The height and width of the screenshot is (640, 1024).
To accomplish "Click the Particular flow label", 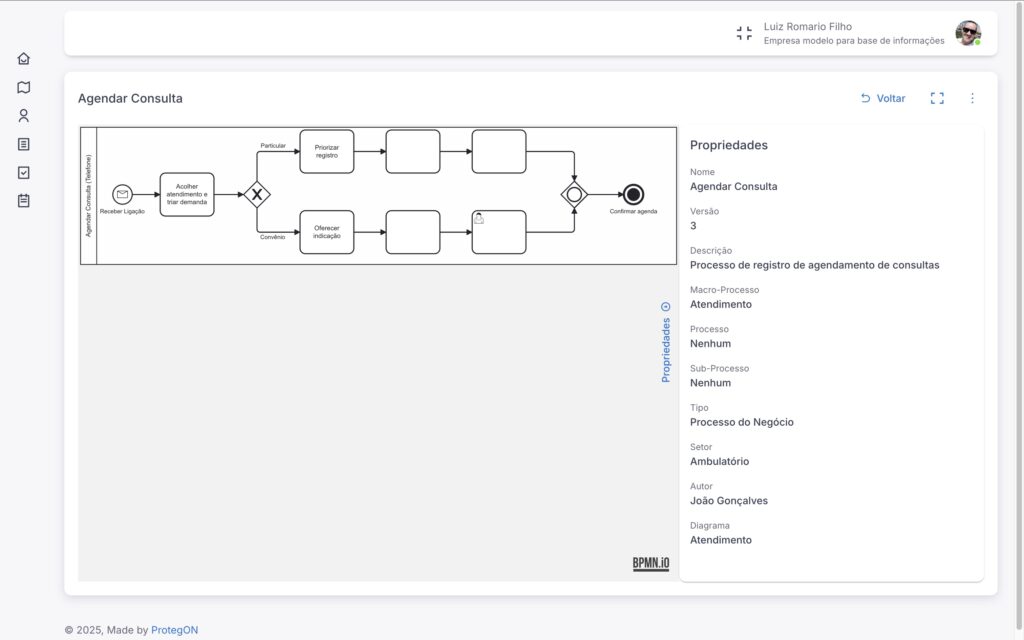I will click(x=273, y=146).
